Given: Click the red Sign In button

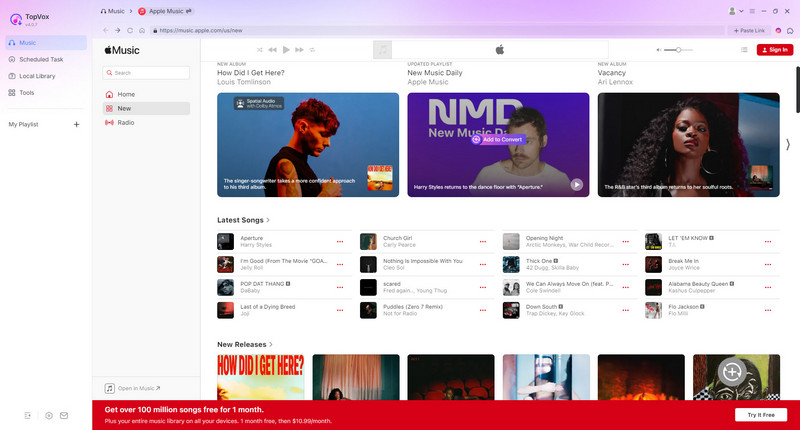Looking at the screenshot, I should 774,49.
